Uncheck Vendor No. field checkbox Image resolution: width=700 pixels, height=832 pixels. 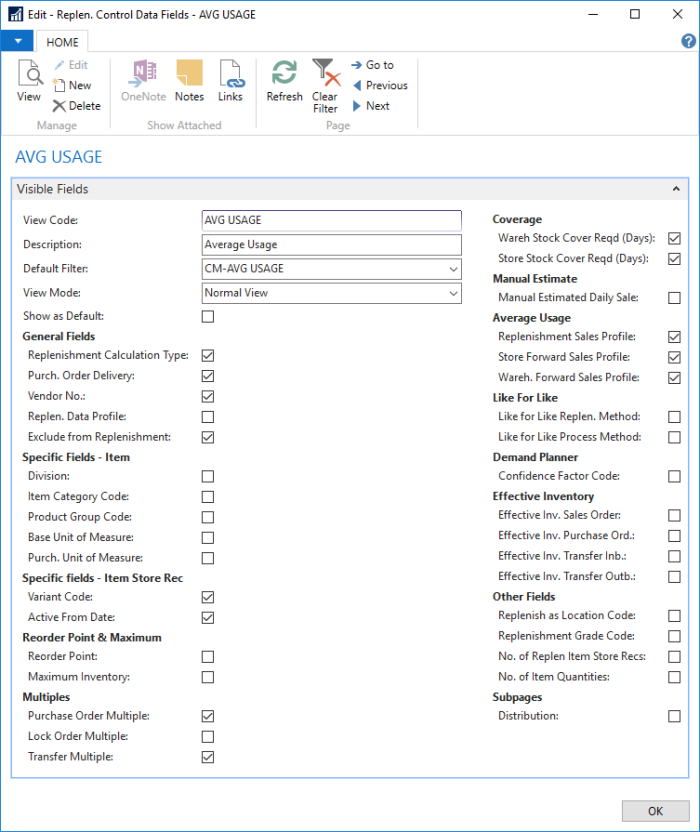click(x=208, y=397)
